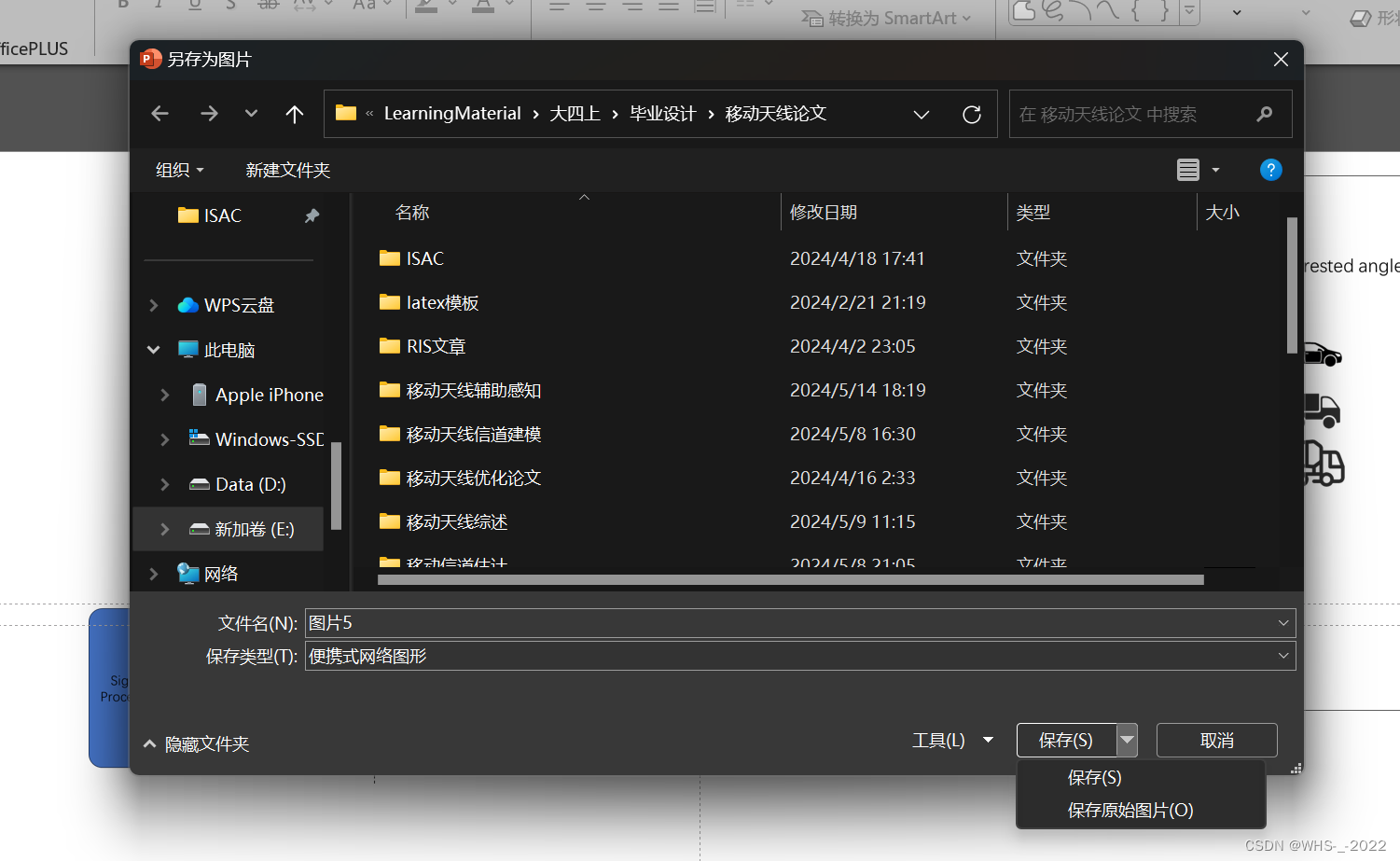Toggle bold formatting with the B icon
Image resolution: width=1400 pixels, height=861 pixels.
point(122,5)
